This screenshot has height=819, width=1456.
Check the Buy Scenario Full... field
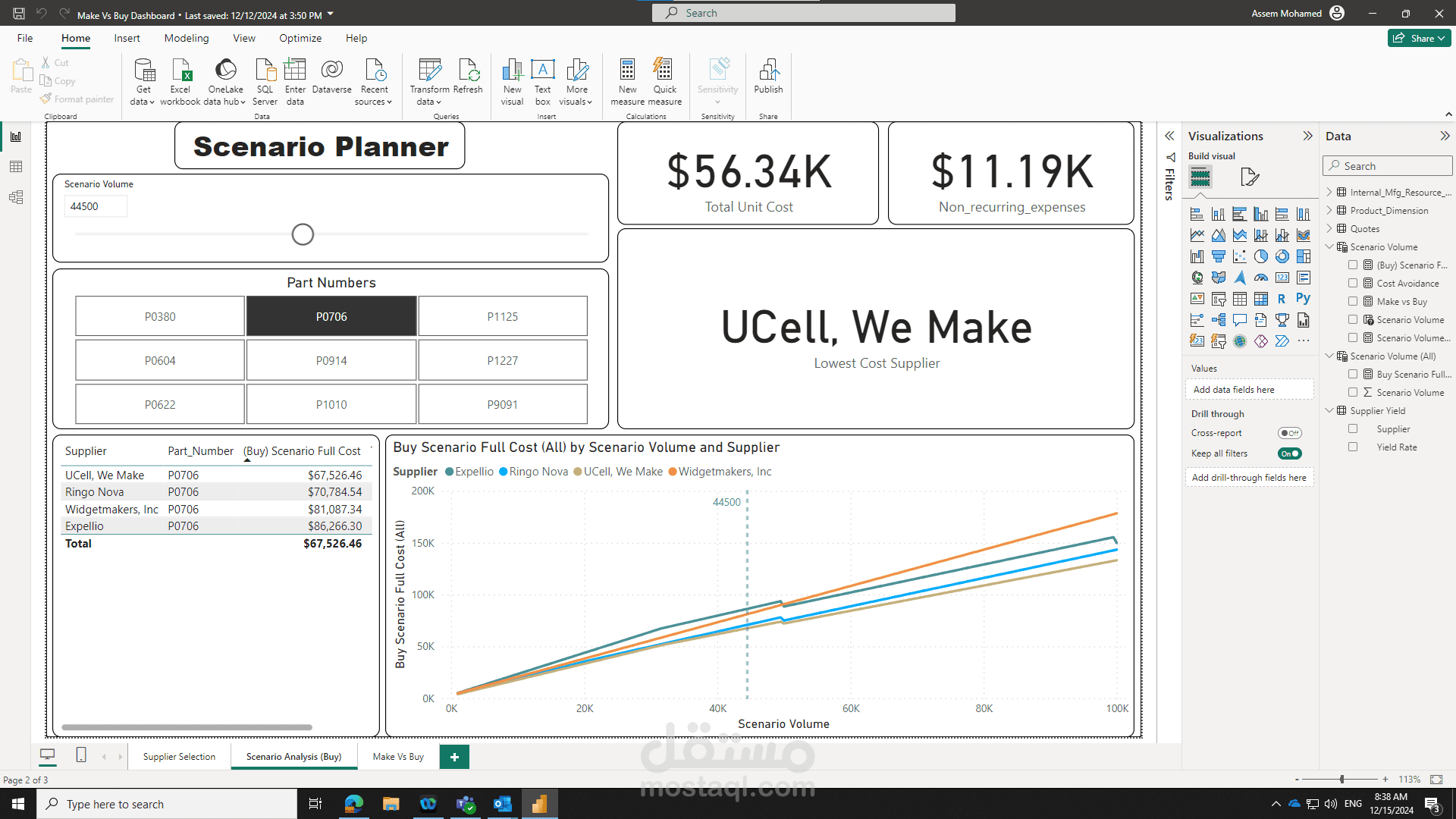(x=1353, y=374)
